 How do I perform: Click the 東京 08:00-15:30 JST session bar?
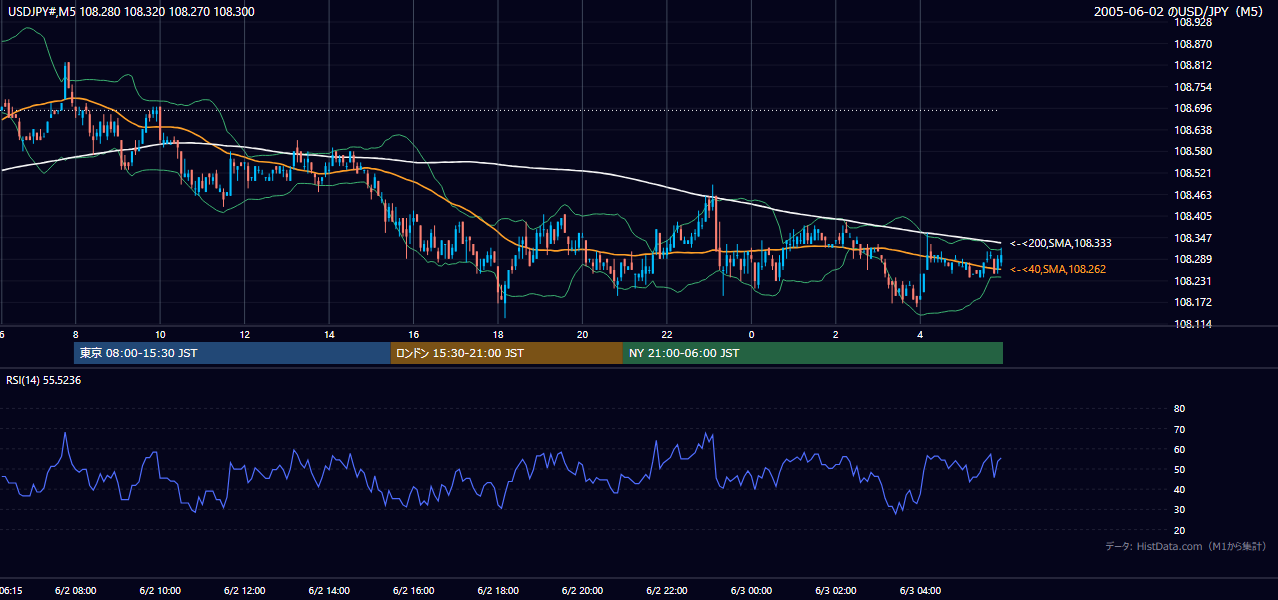232,353
